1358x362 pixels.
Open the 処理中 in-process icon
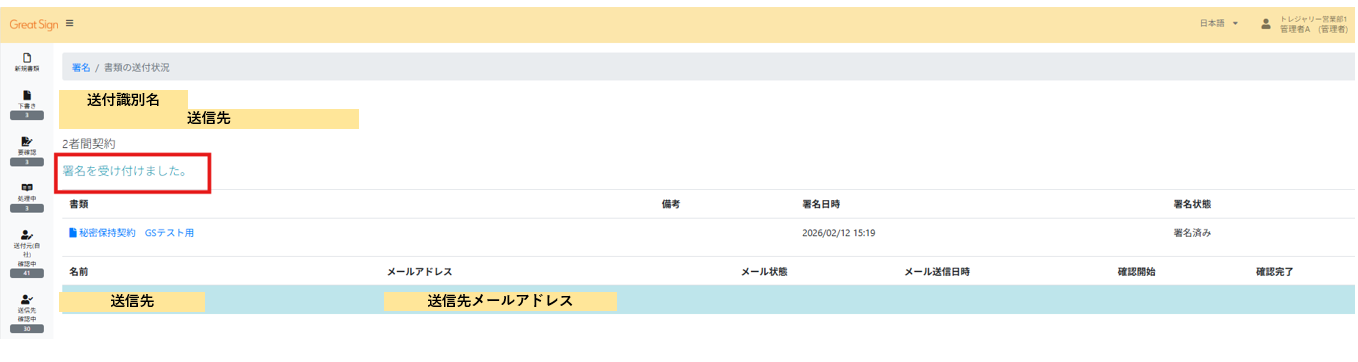[27, 187]
